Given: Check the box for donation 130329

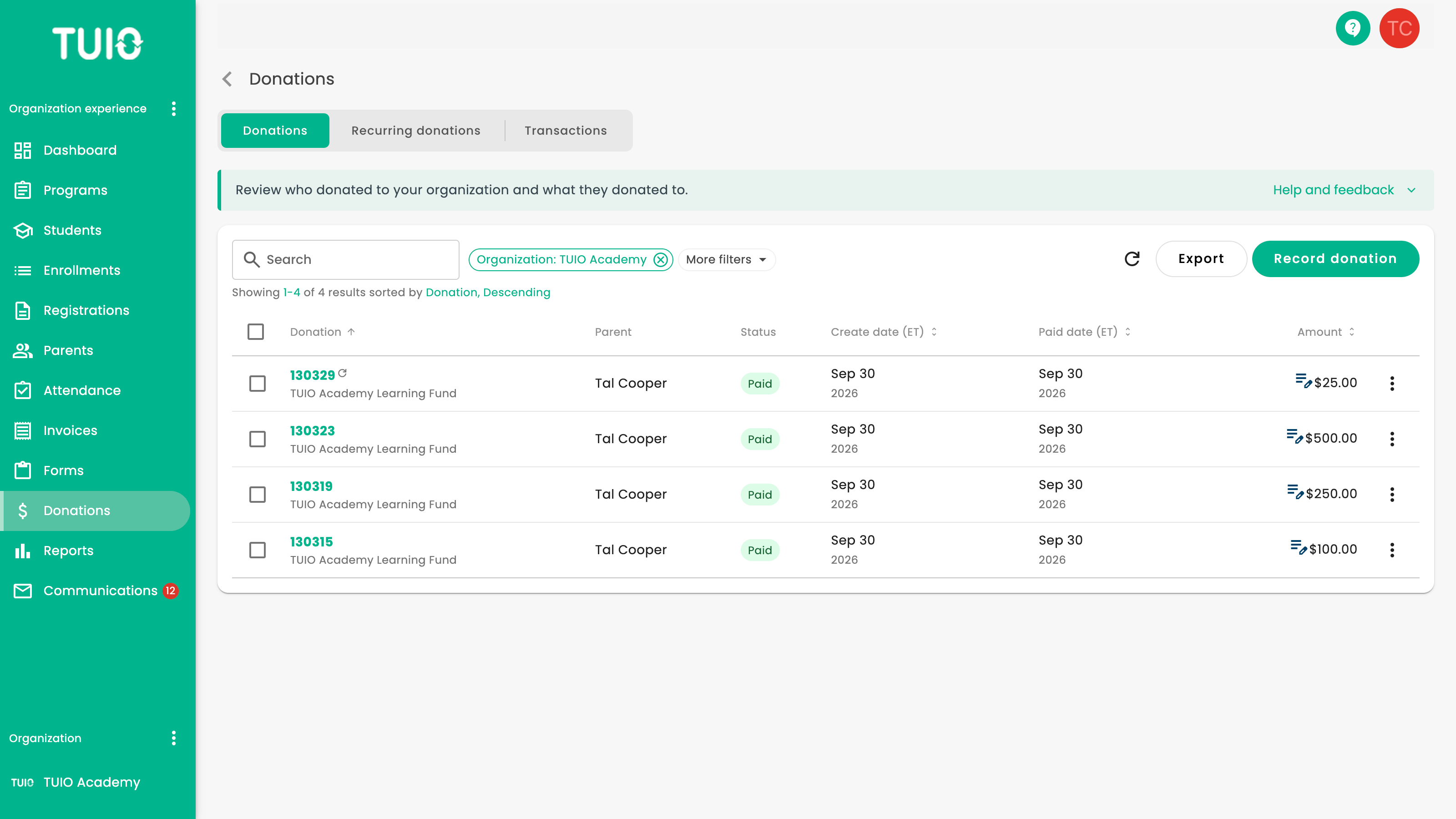Looking at the screenshot, I should (x=257, y=383).
